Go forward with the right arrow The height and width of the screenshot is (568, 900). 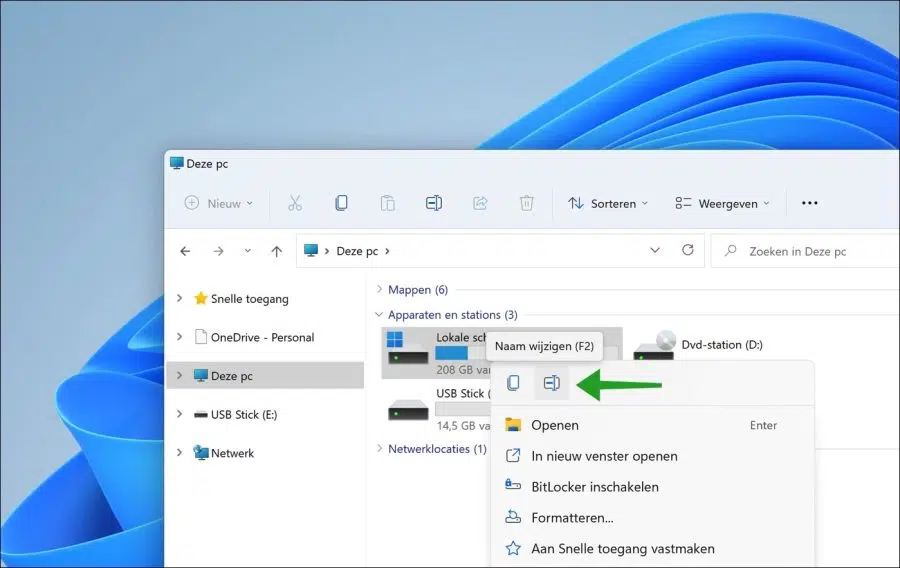coord(218,251)
